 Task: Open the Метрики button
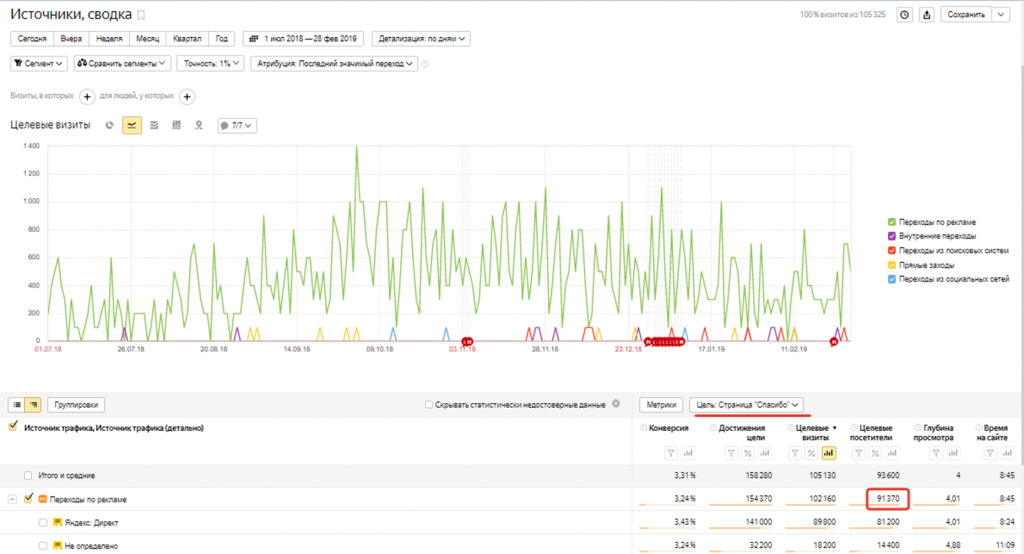click(661, 405)
